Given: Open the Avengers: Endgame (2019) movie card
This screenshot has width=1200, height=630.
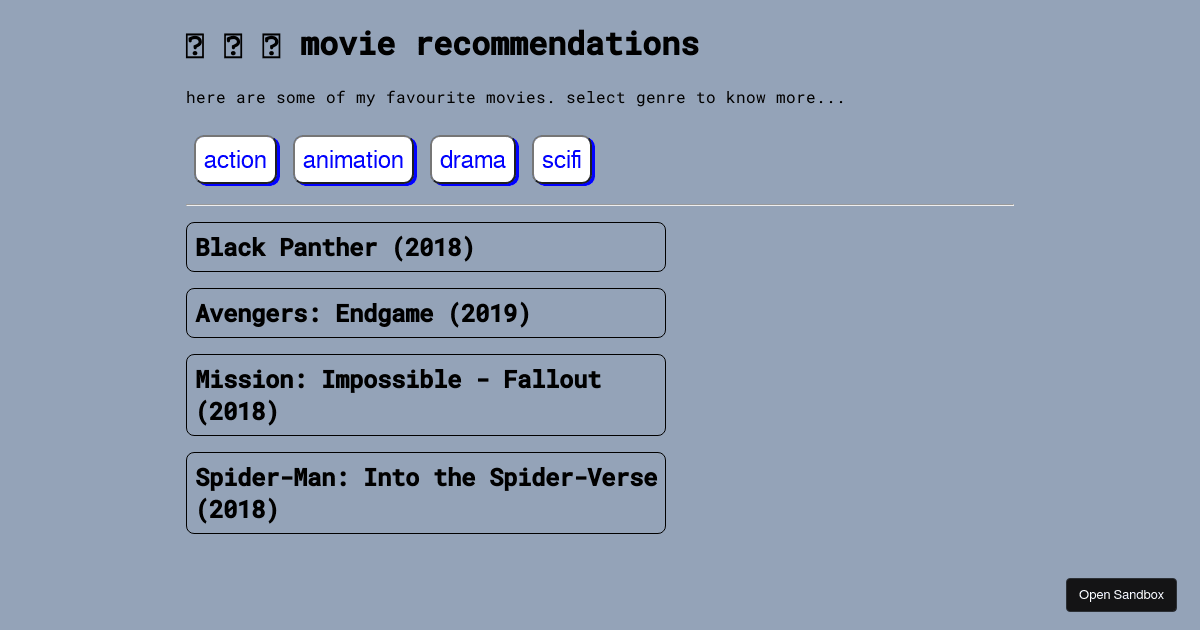Looking at the screenshot, I should pyautogui.click(x=425, y=312).
